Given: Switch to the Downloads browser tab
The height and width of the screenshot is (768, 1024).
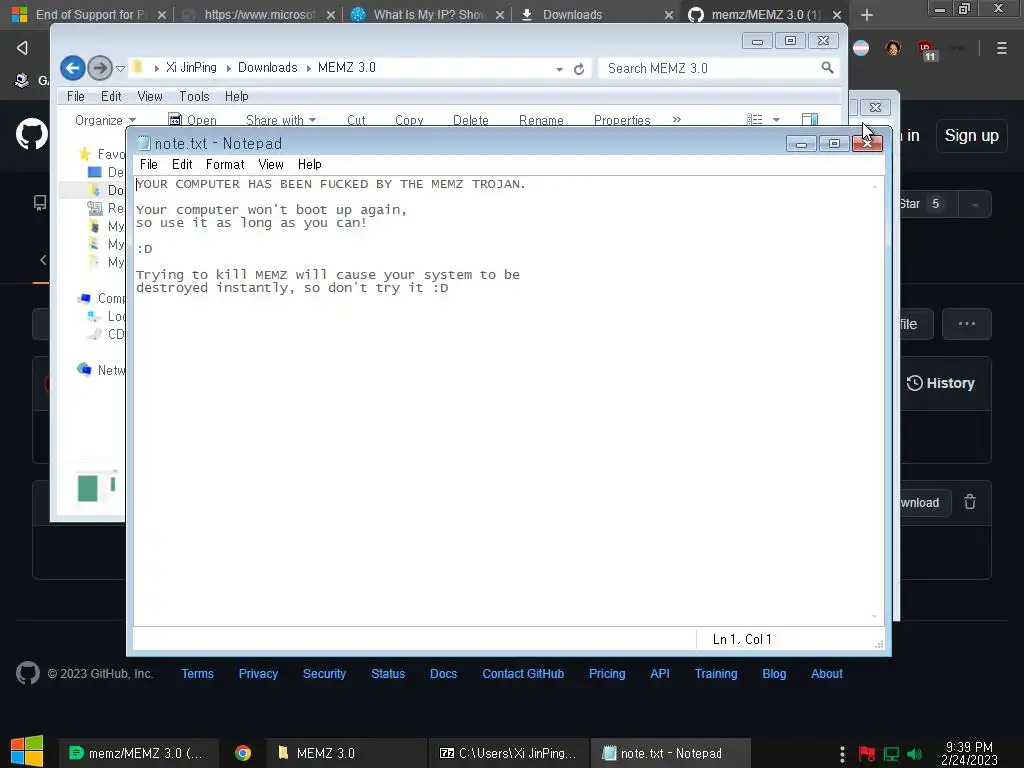Looking at the screenshot, I should [597, 14].
